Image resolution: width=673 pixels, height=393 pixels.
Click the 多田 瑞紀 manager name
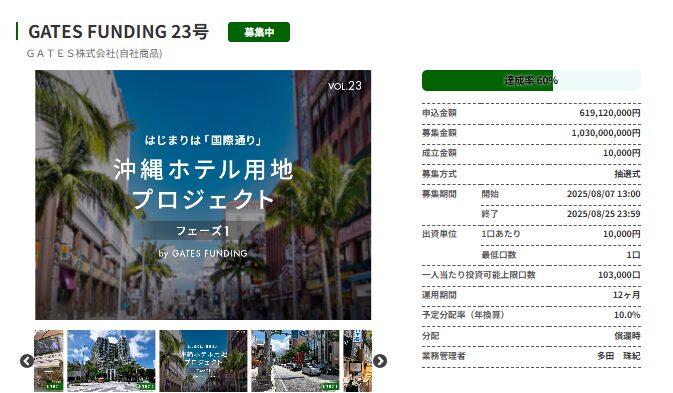[619, 356]
